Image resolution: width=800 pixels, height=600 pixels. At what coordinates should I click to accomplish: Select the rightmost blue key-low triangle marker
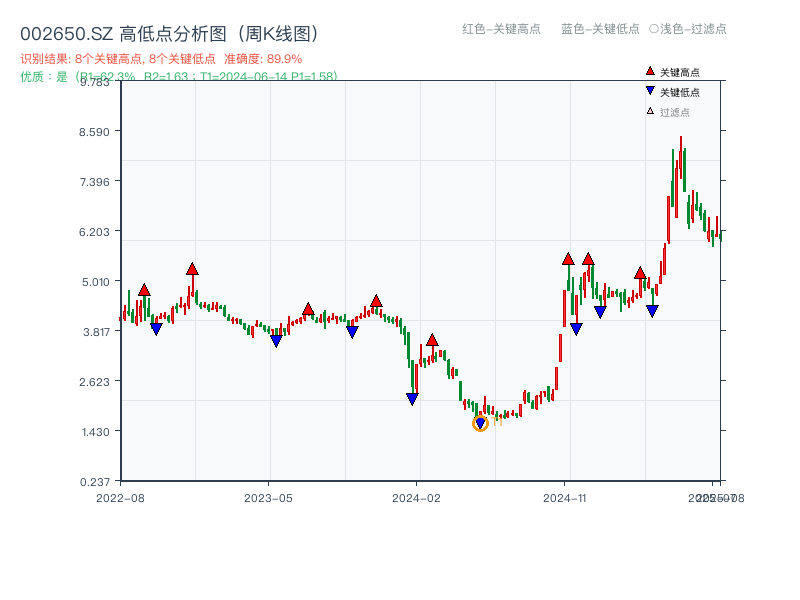coord(652,311)
